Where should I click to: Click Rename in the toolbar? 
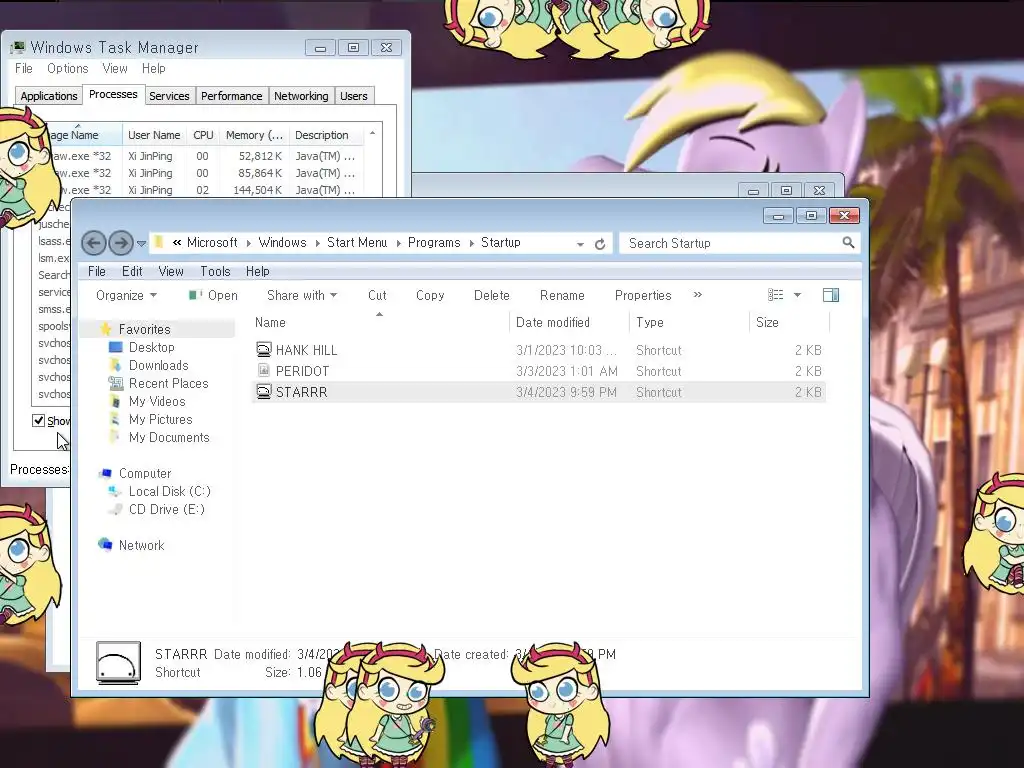point(562,295)
